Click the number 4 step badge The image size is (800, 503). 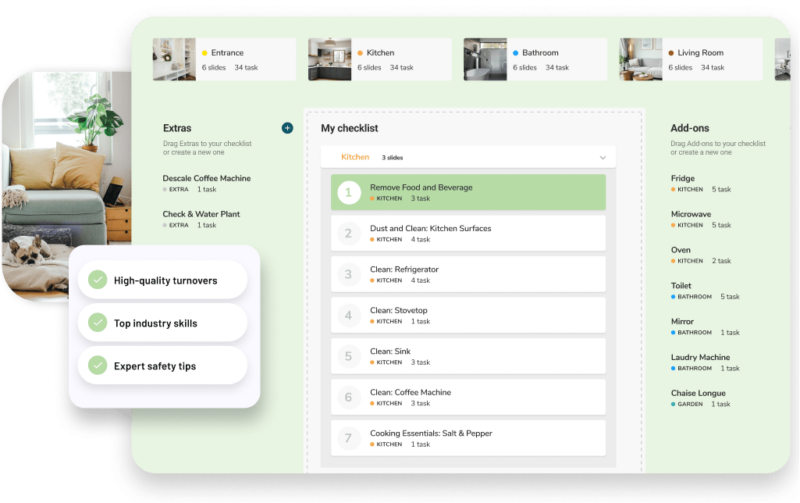pyautogui.click(x=348, y=315)
